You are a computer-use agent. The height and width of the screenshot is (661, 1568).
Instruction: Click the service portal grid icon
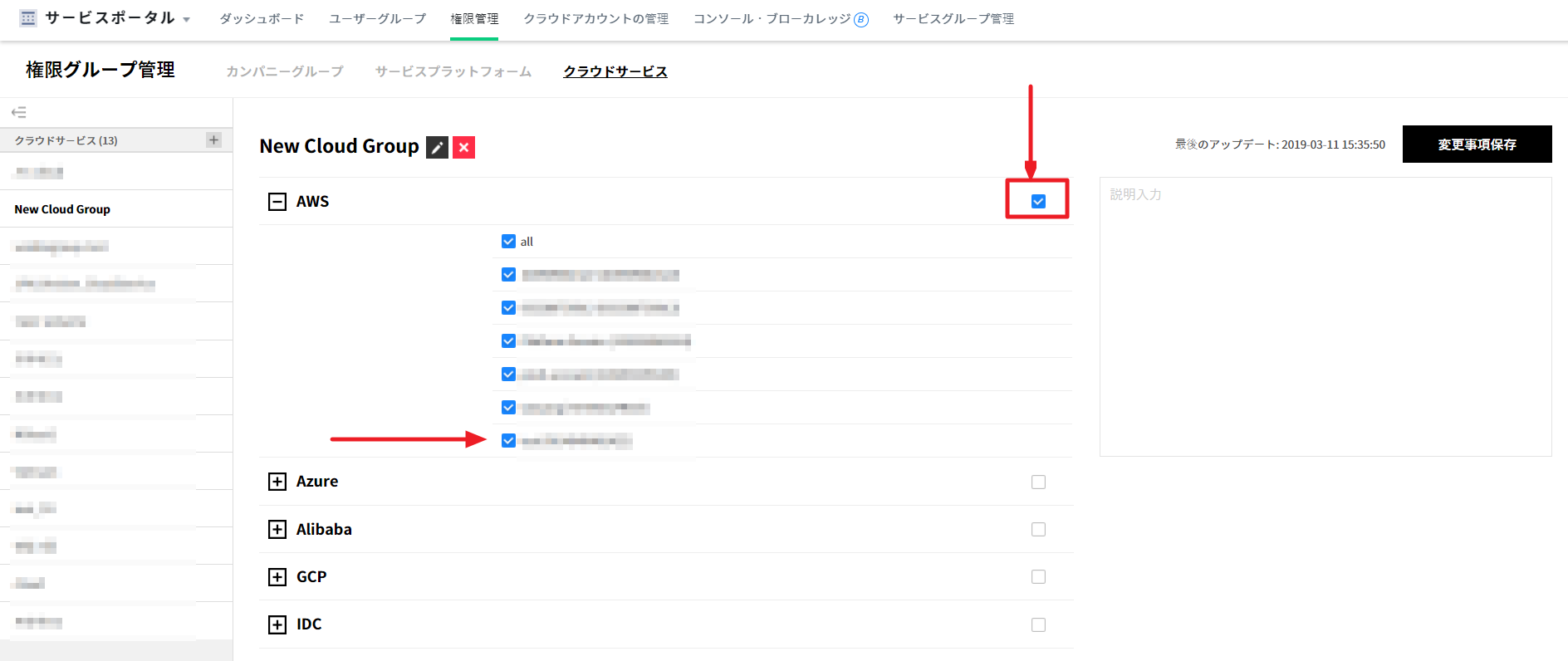[28, 18]
